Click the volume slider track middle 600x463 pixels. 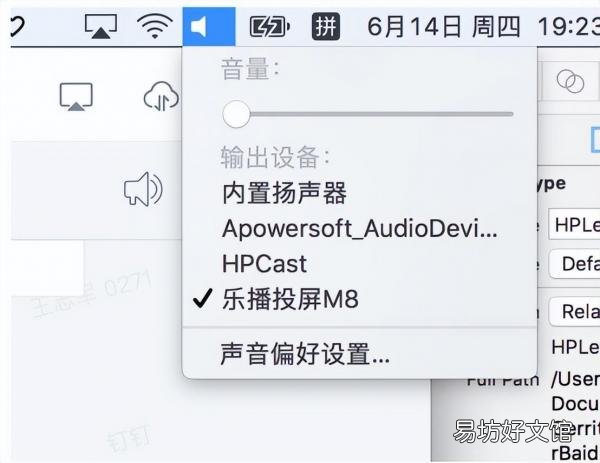click(x=368, y=114)
